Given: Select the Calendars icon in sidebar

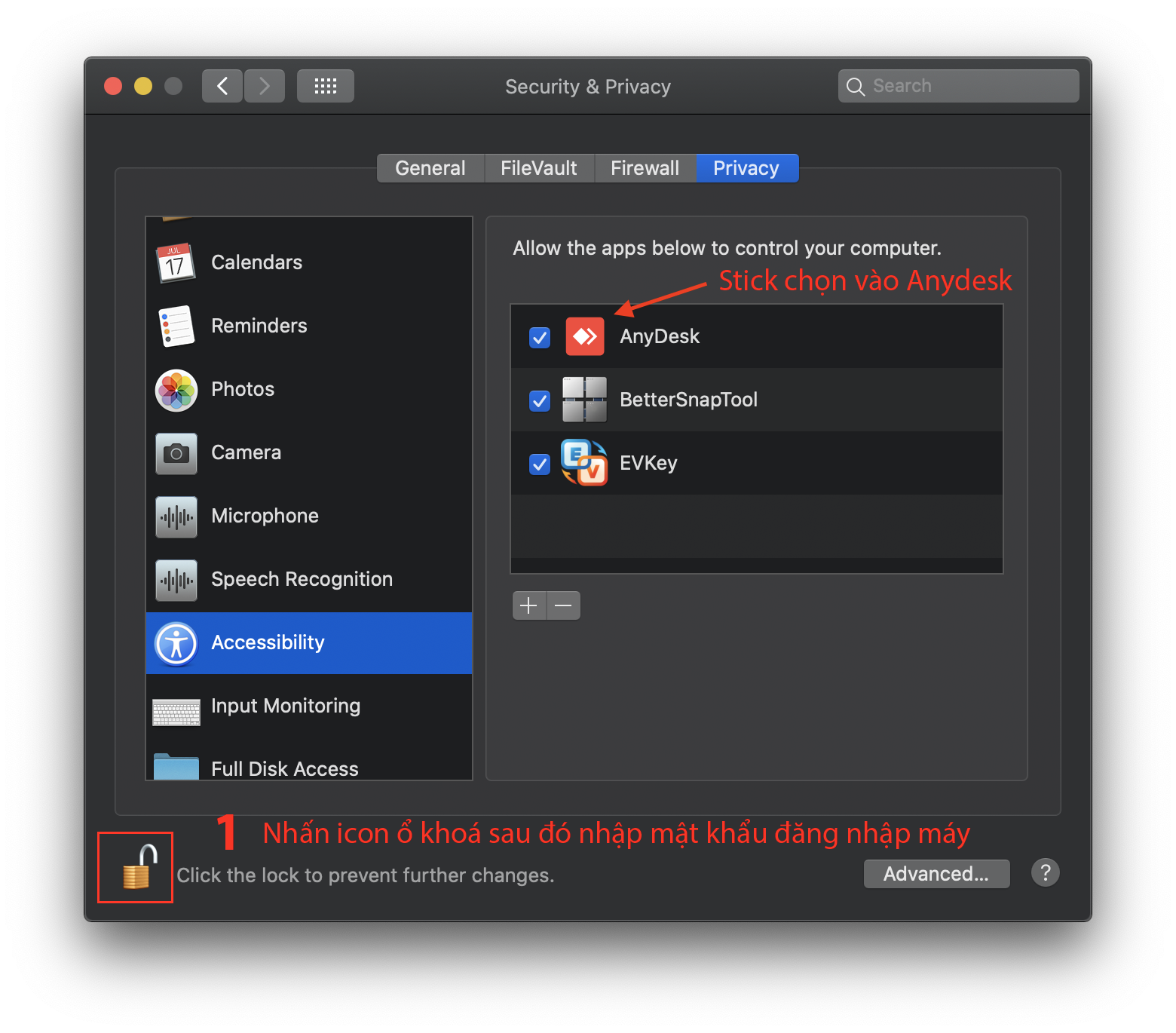Looking at the screenshot, I should tap(176, 263).
